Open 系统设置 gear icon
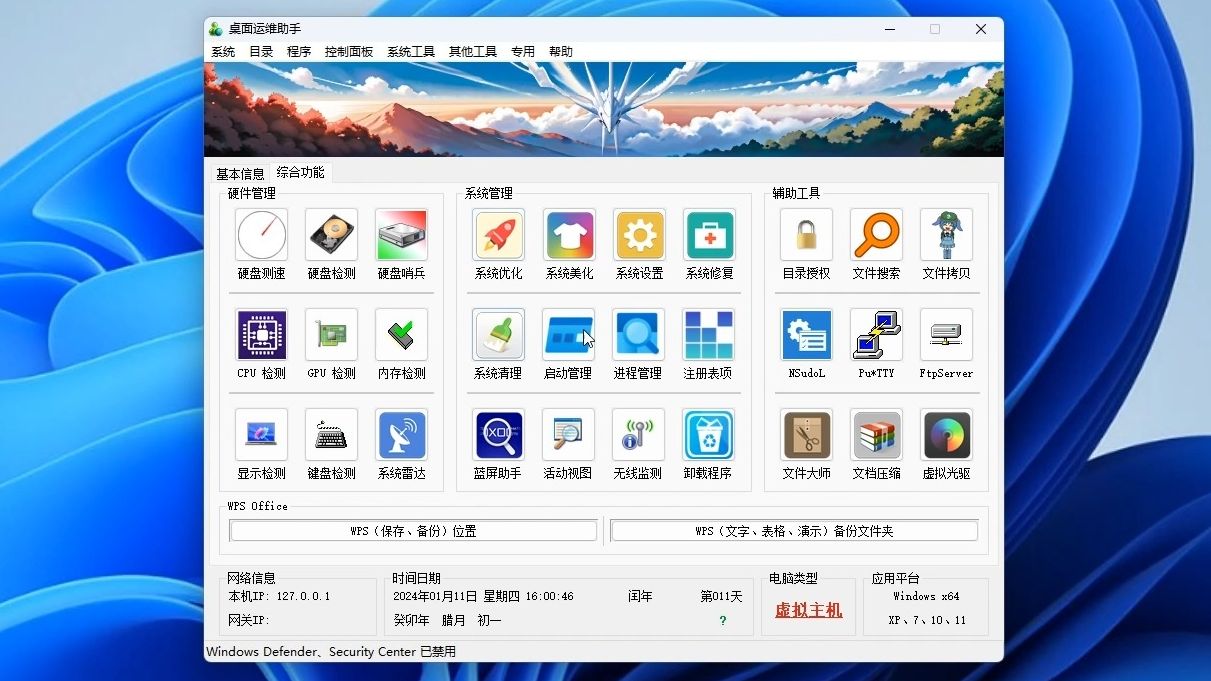This screenshot has height=681, width=1211. click(x=640, y=235)
